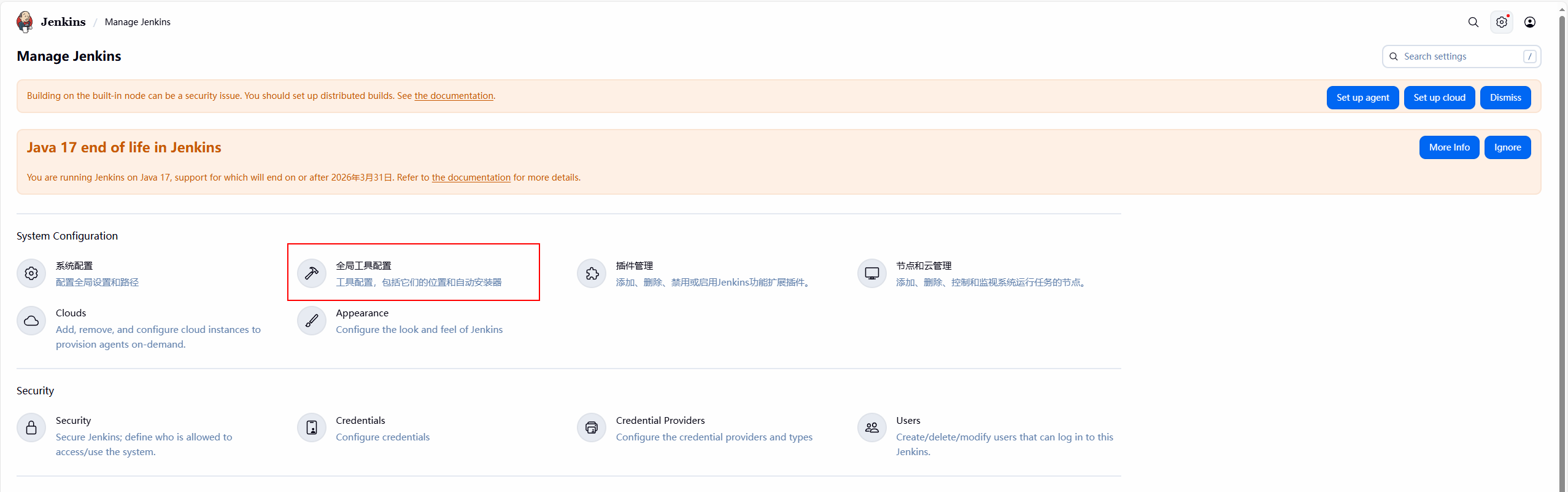Click the magnifier inside Search settings
The image size is (1568, 492).
tap(1394, 57)
